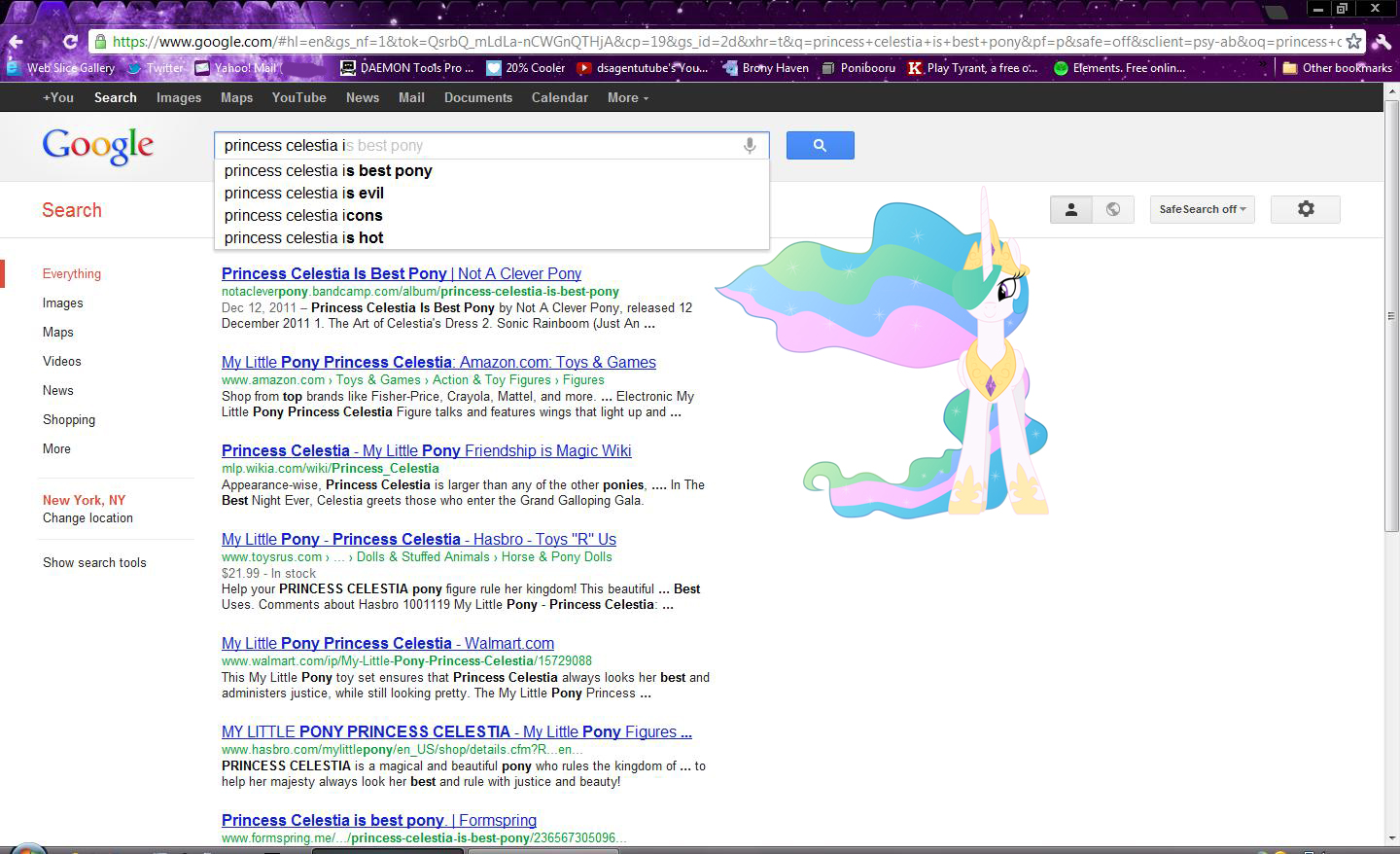
Task: Open the Amazon.com Toys & Games result
Action: (438, 362)
